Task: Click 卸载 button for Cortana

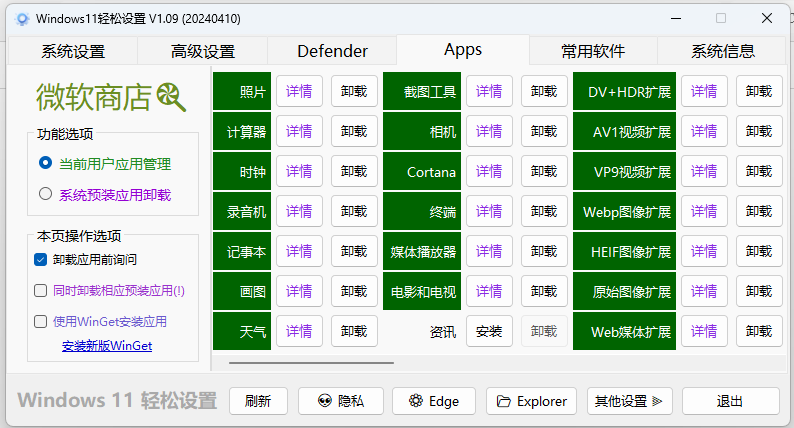Action: click(x=543, y=172)
